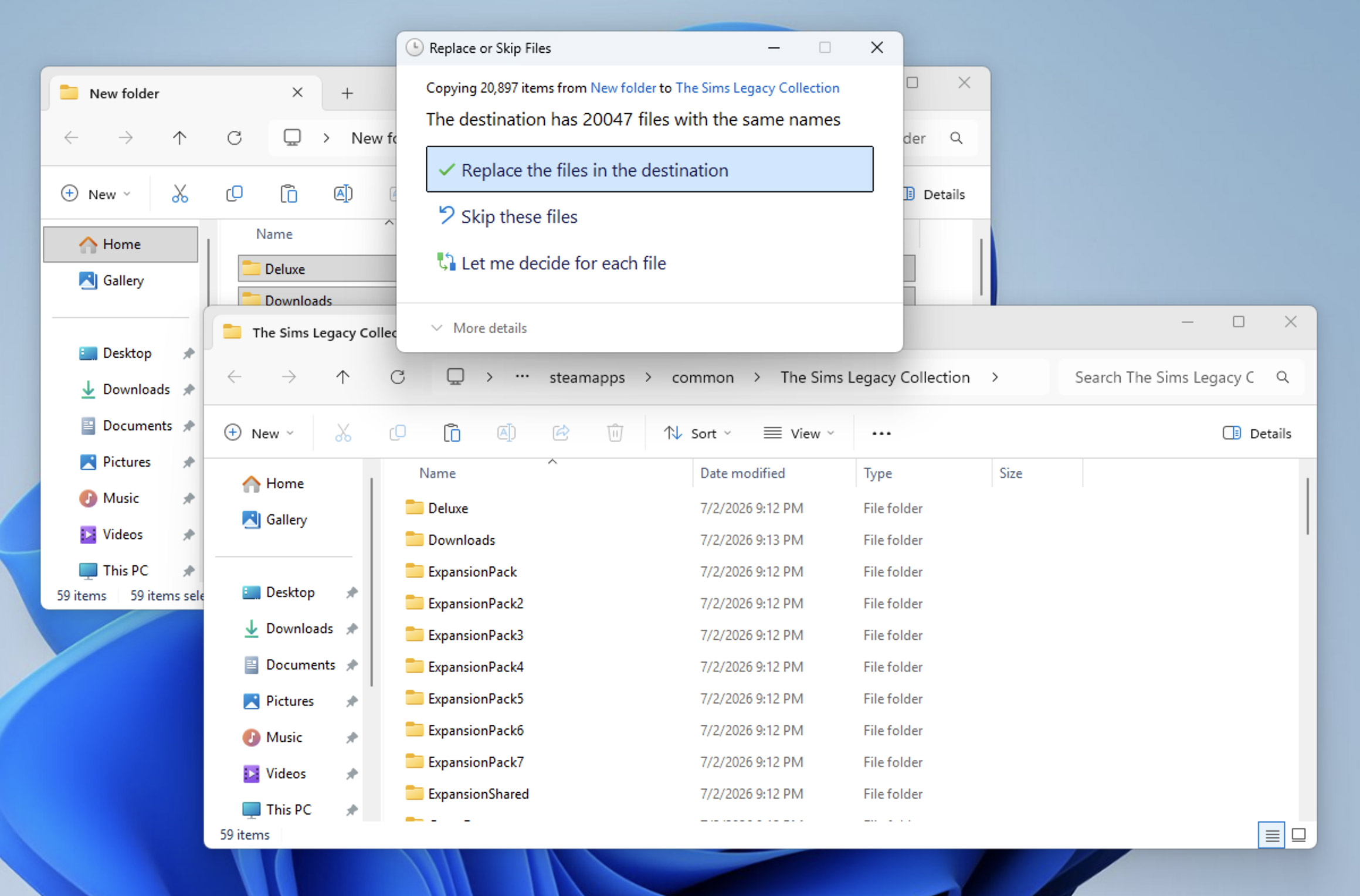This screenshot has width=1360, height=896.
Task: Go back in New folder window
Action: pyautogui.click(x=71, y=138)
